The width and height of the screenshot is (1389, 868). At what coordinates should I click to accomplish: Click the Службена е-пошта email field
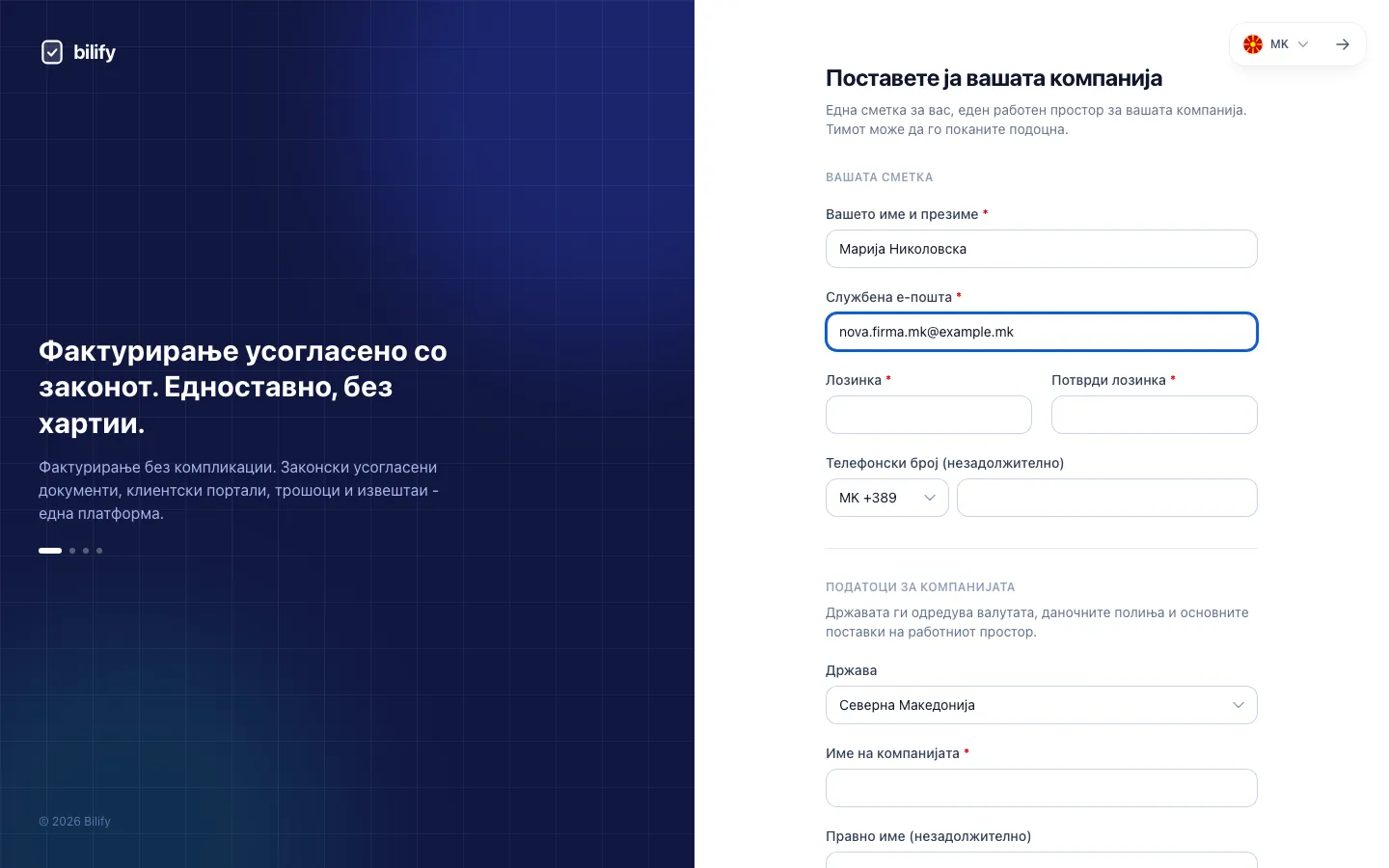coord(1042,332)
